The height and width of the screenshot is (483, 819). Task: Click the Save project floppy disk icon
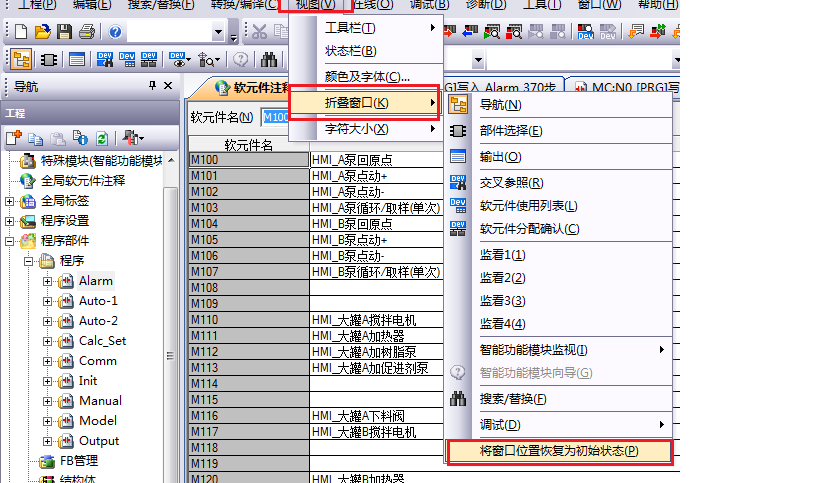[64, 33]
